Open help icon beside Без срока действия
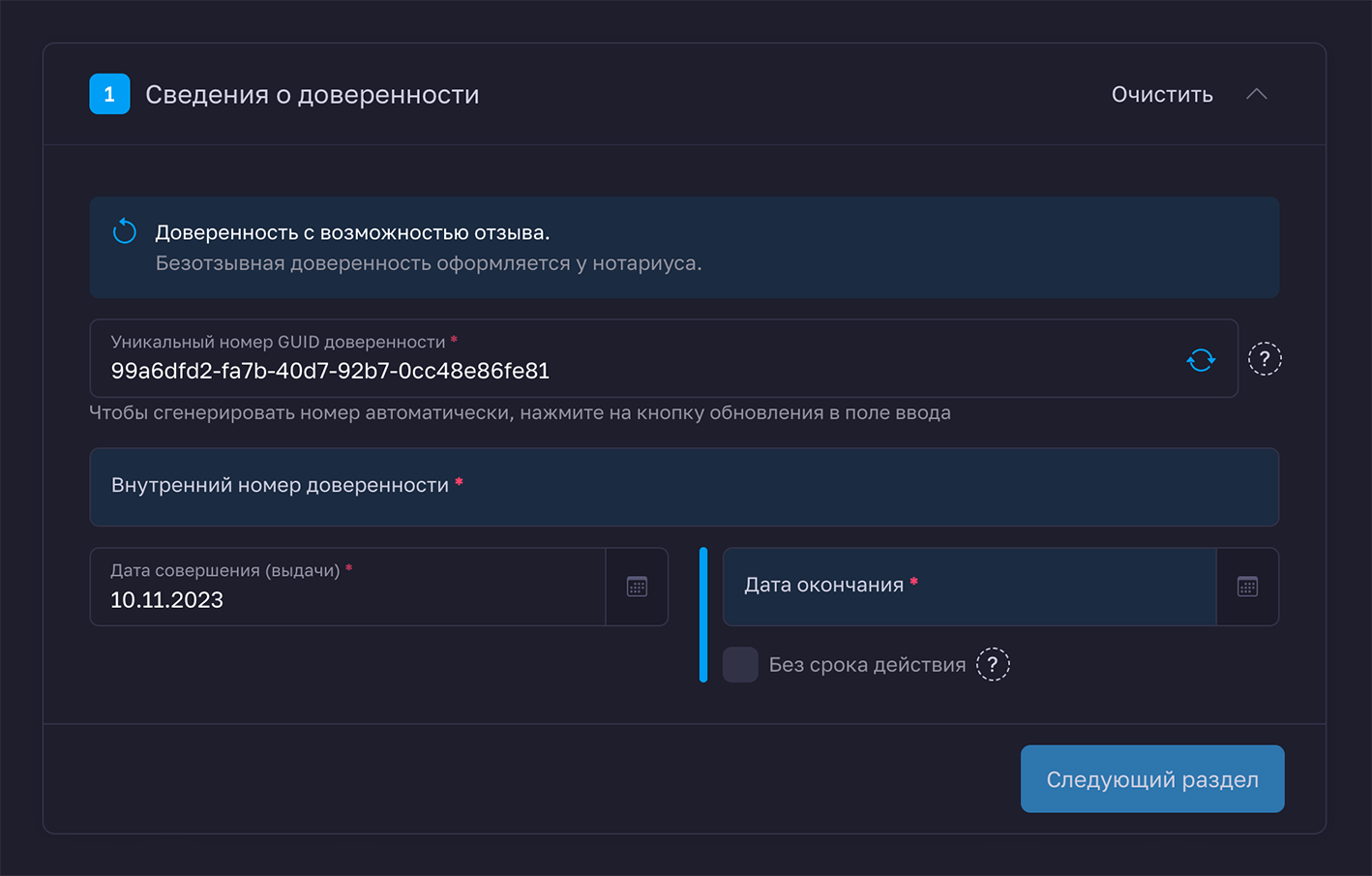The height and width of the screenshot is (876, 1372). point(993,664)
